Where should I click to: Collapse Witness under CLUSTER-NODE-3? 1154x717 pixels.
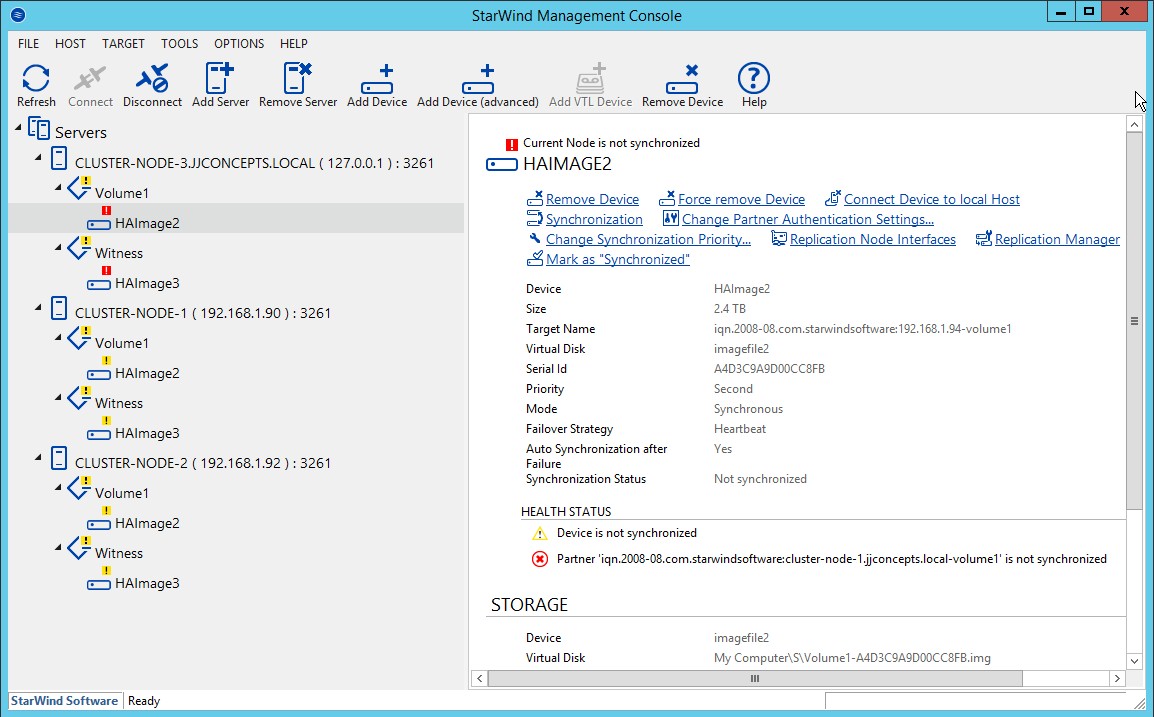(58, 248)
